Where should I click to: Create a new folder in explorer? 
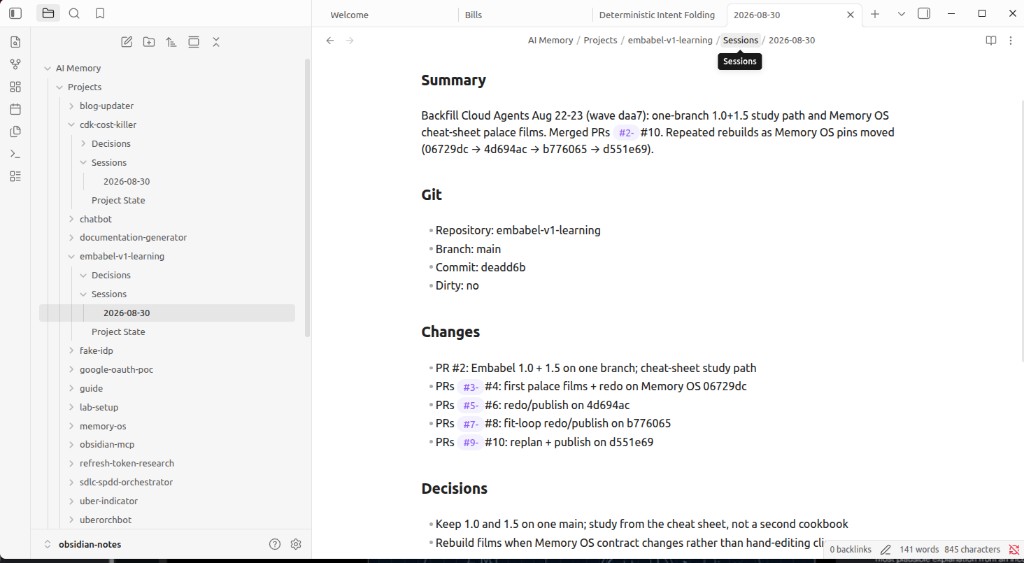(x=149, y=42)
